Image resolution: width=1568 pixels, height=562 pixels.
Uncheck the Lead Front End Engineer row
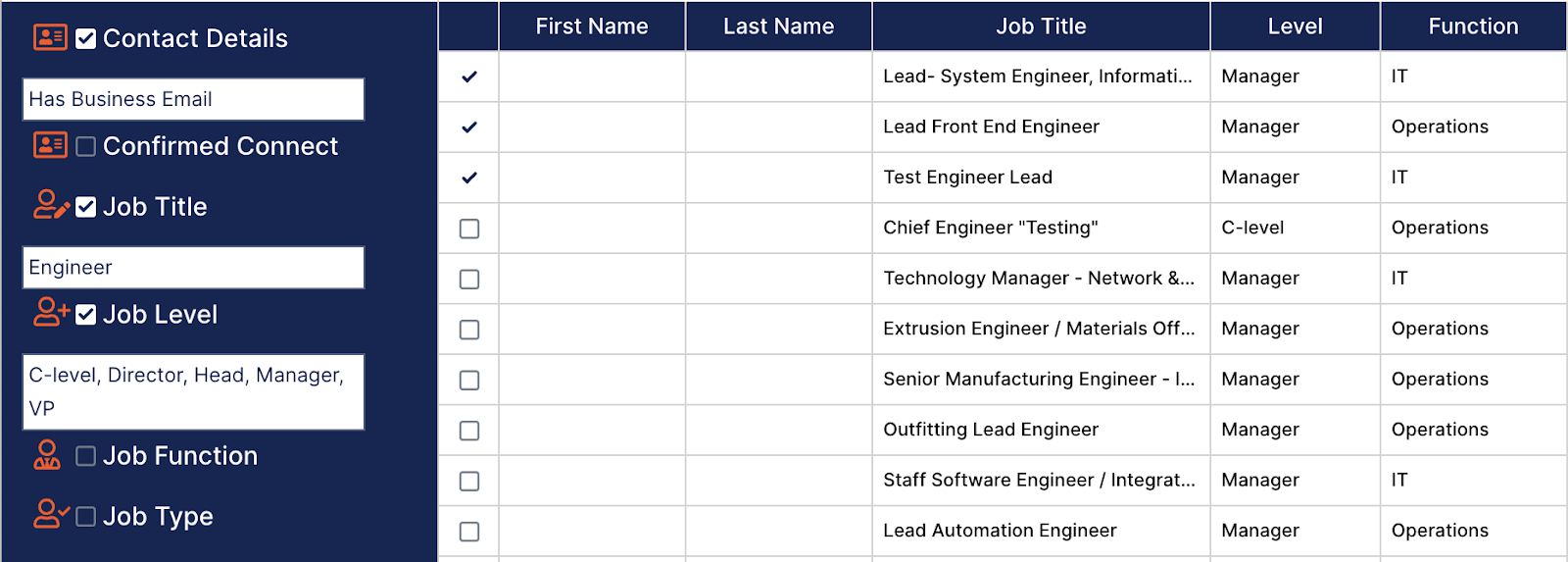(469, 127)
